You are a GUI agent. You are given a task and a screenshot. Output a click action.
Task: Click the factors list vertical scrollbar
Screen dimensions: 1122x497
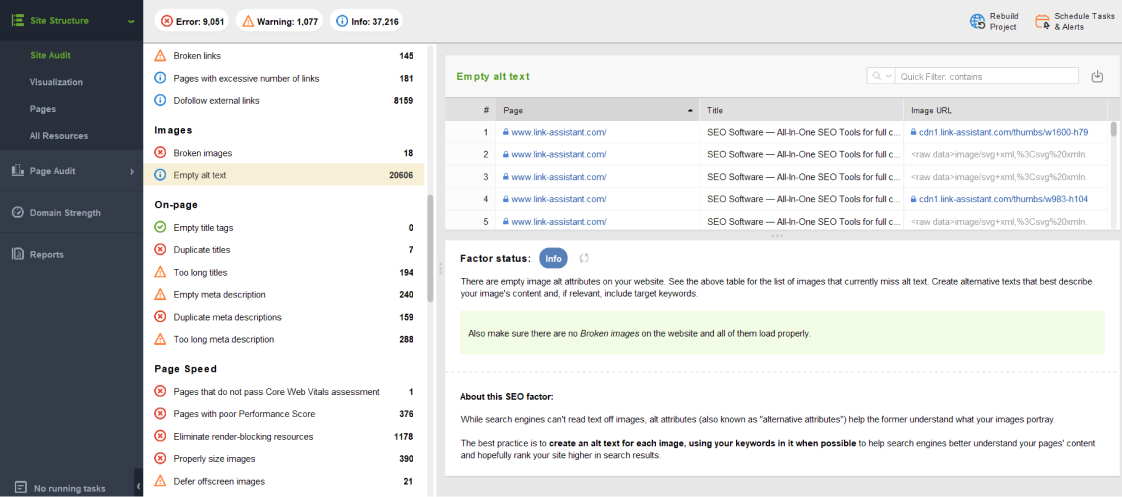pos(430,248)
